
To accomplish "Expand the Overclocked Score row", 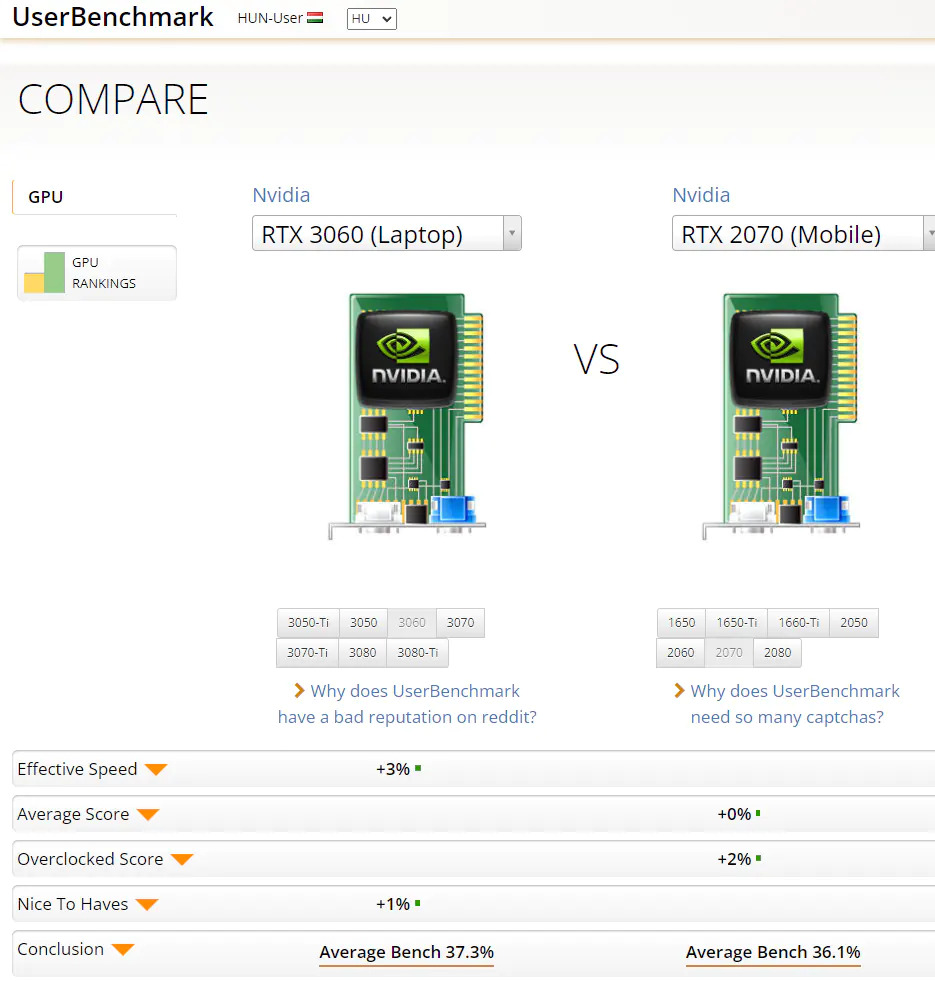I will (474, 859).
